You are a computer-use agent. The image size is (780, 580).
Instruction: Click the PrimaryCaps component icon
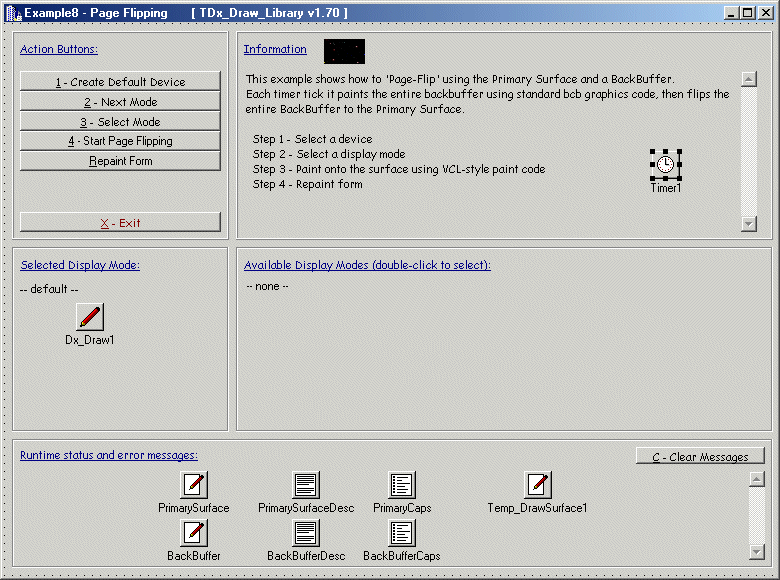402,485
